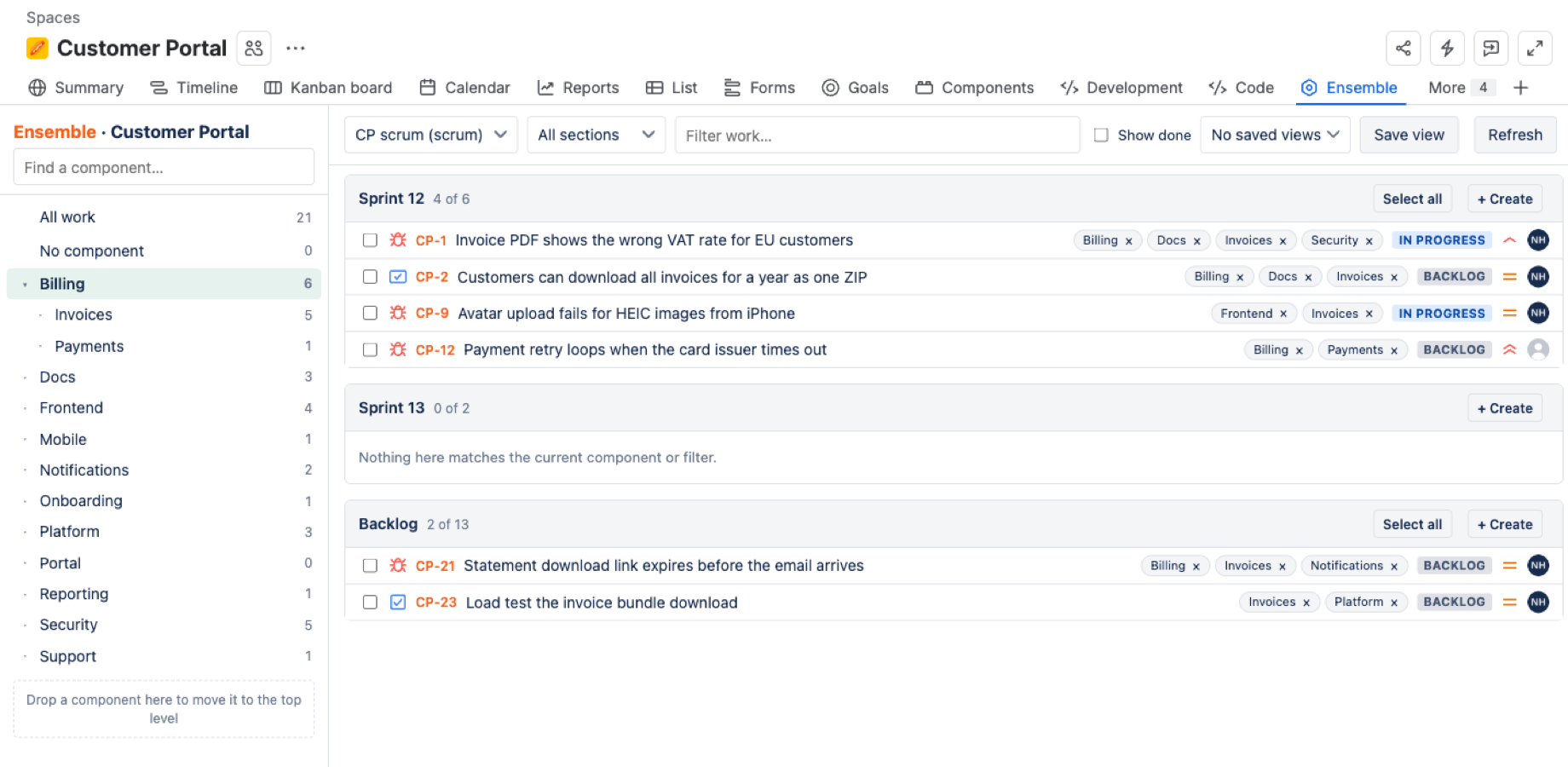Image resolution: width=1568 pixels, height=767 pixels.
Task: Click the bug icon for CP-12
Action: [x=398, y=349]
